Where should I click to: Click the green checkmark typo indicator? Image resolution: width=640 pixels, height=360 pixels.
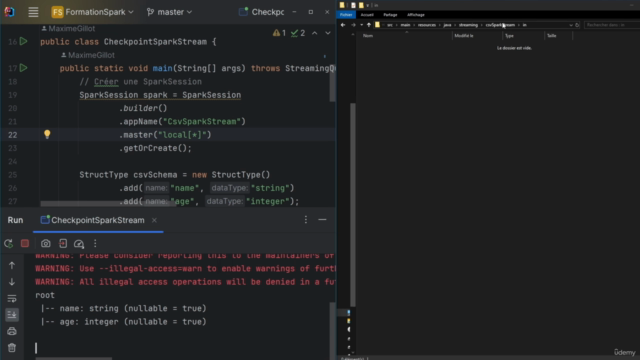pyautogui.click(x=298, y=33)
